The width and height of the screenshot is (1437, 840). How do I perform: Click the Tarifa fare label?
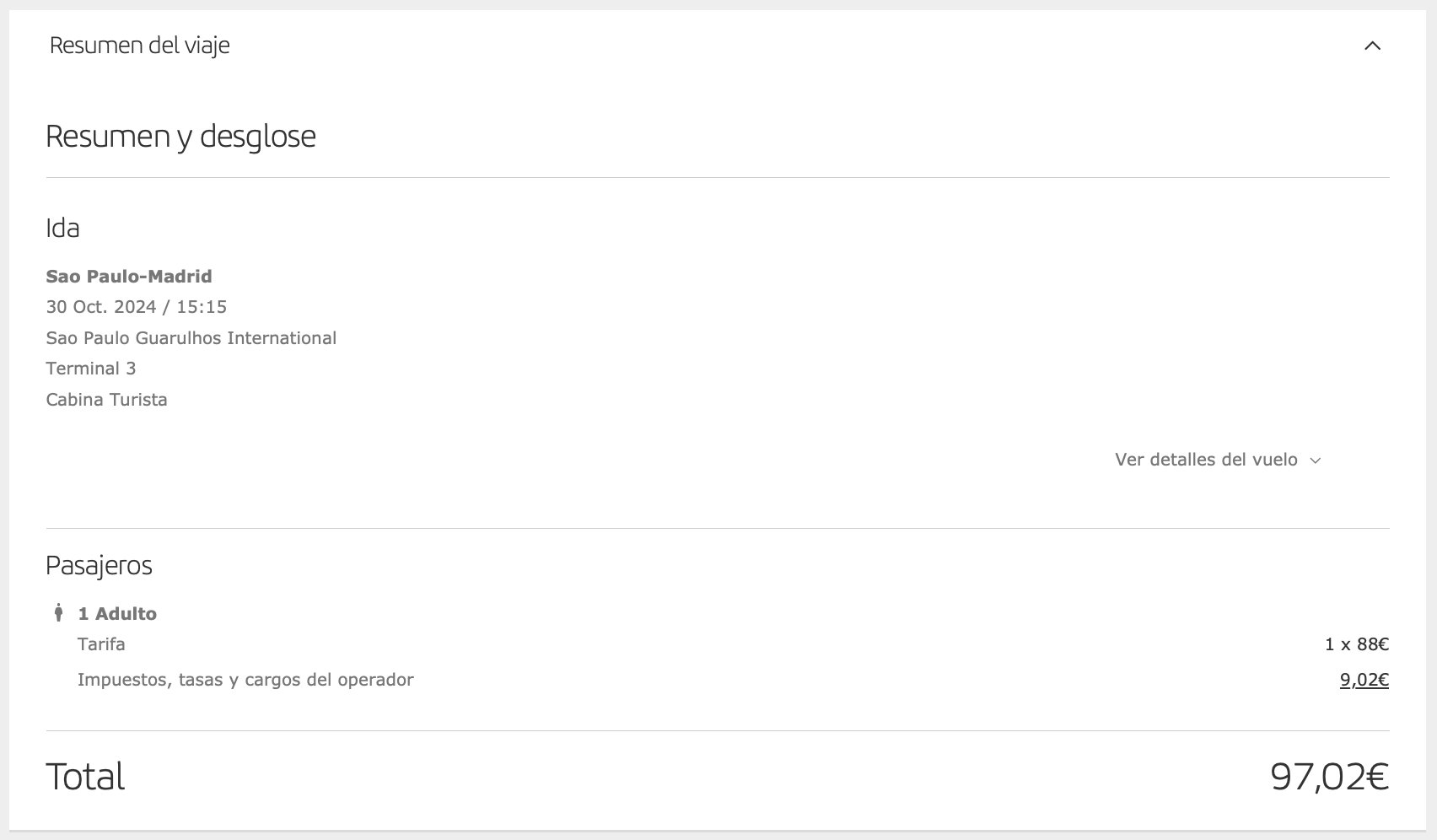pos(101,644)
